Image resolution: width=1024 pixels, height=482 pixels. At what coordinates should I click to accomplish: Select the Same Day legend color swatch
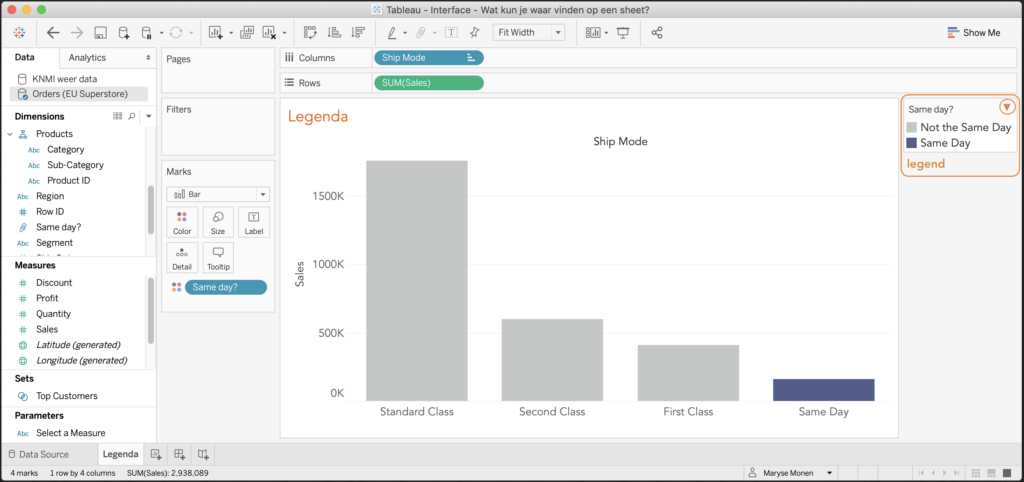(911, 143)
